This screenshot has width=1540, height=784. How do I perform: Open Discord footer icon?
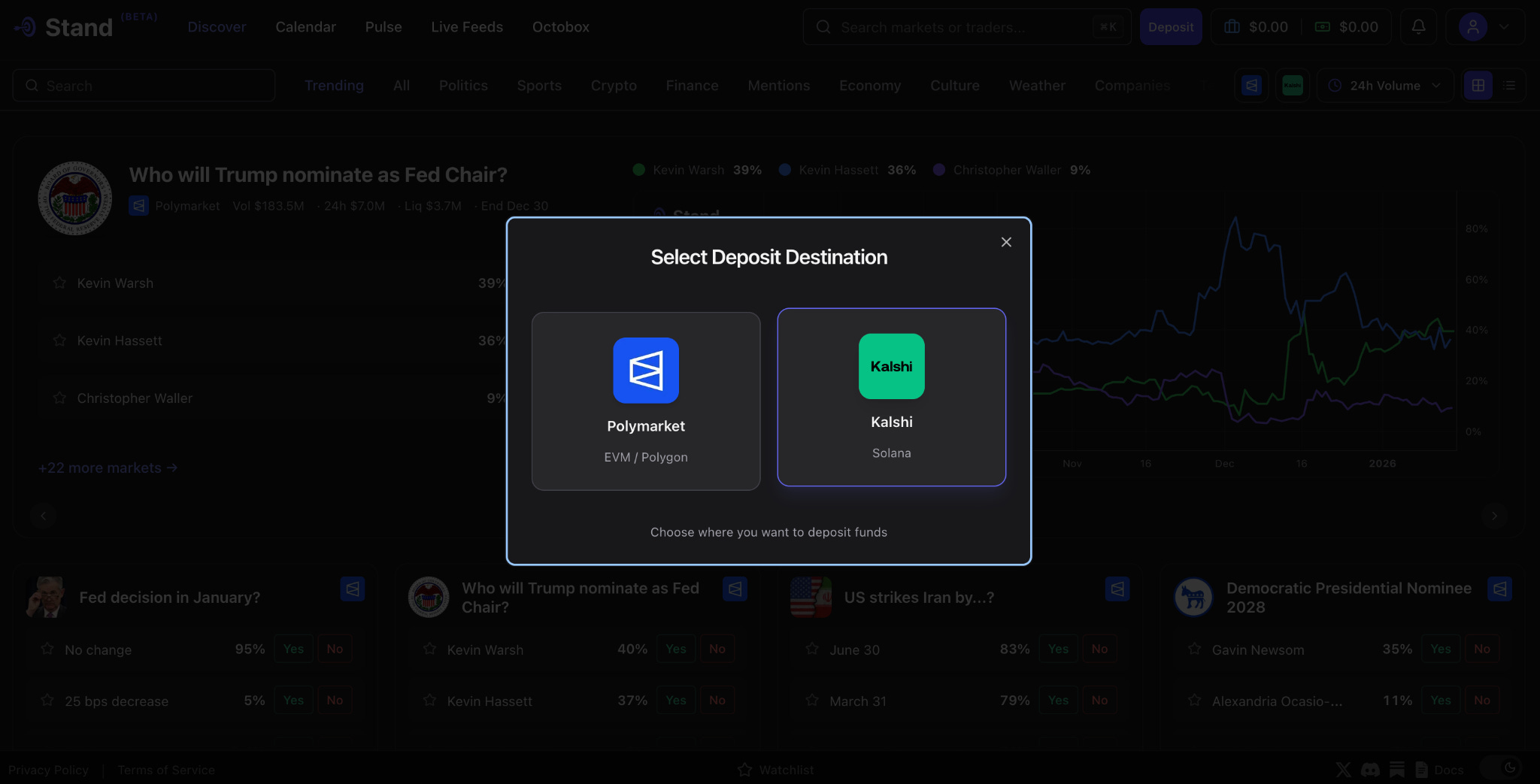click(x=1370, y=770)
